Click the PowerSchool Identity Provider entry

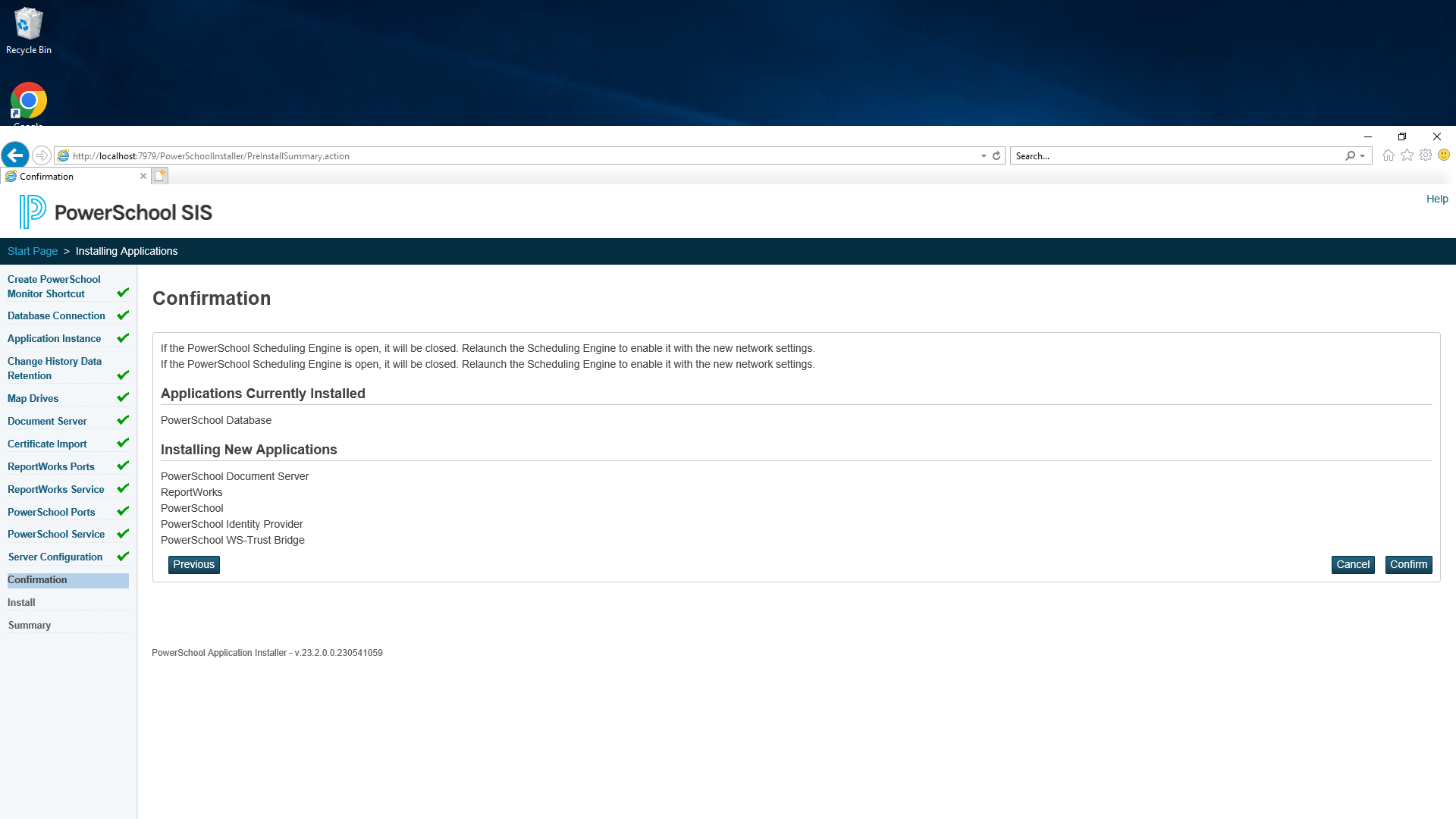click(x=232, y=524)
